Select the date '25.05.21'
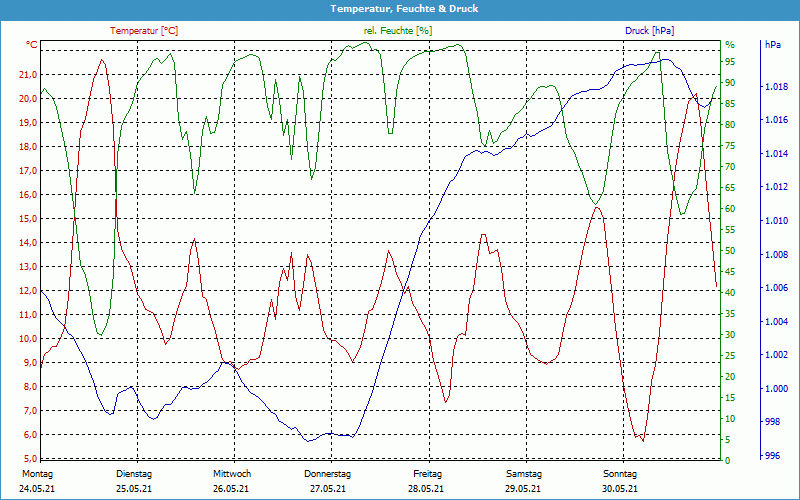This screenshot has width=800, height=500. pos(134,489)
